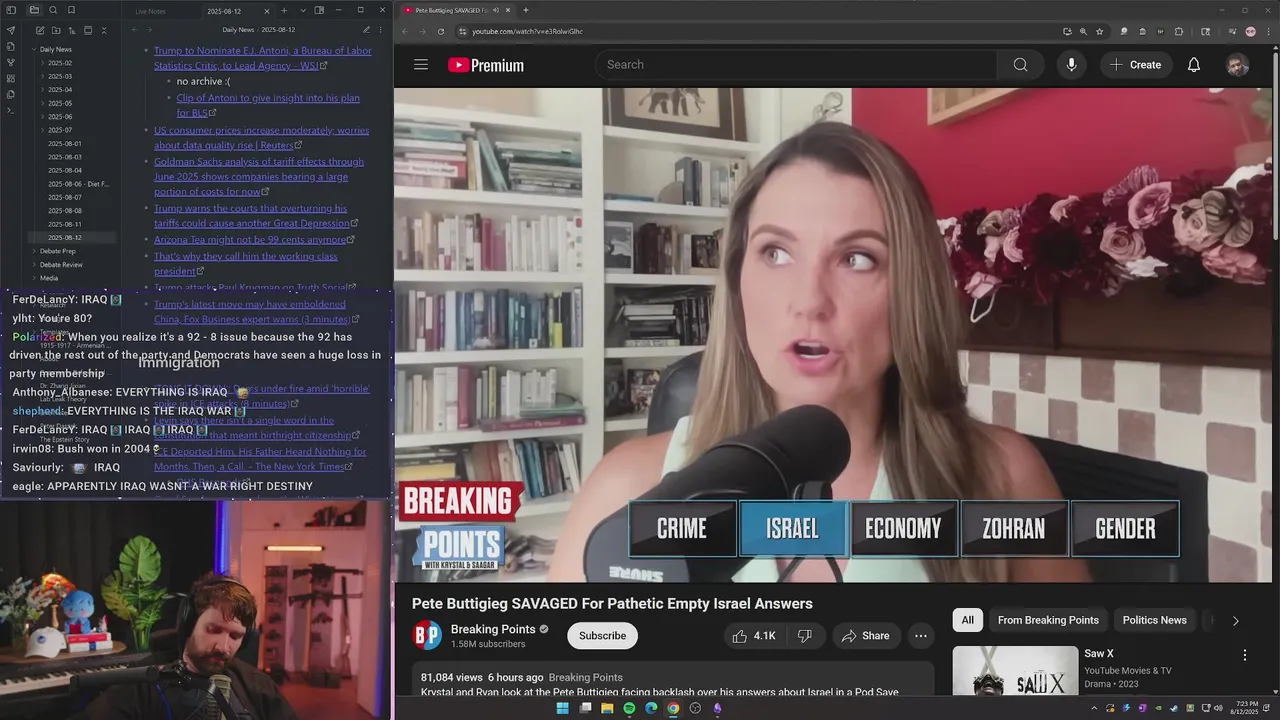Image resolution: width=1280 pixels, height=720 pixels.
Task: Click the YouTube search input field
Action: coord(795,65)
